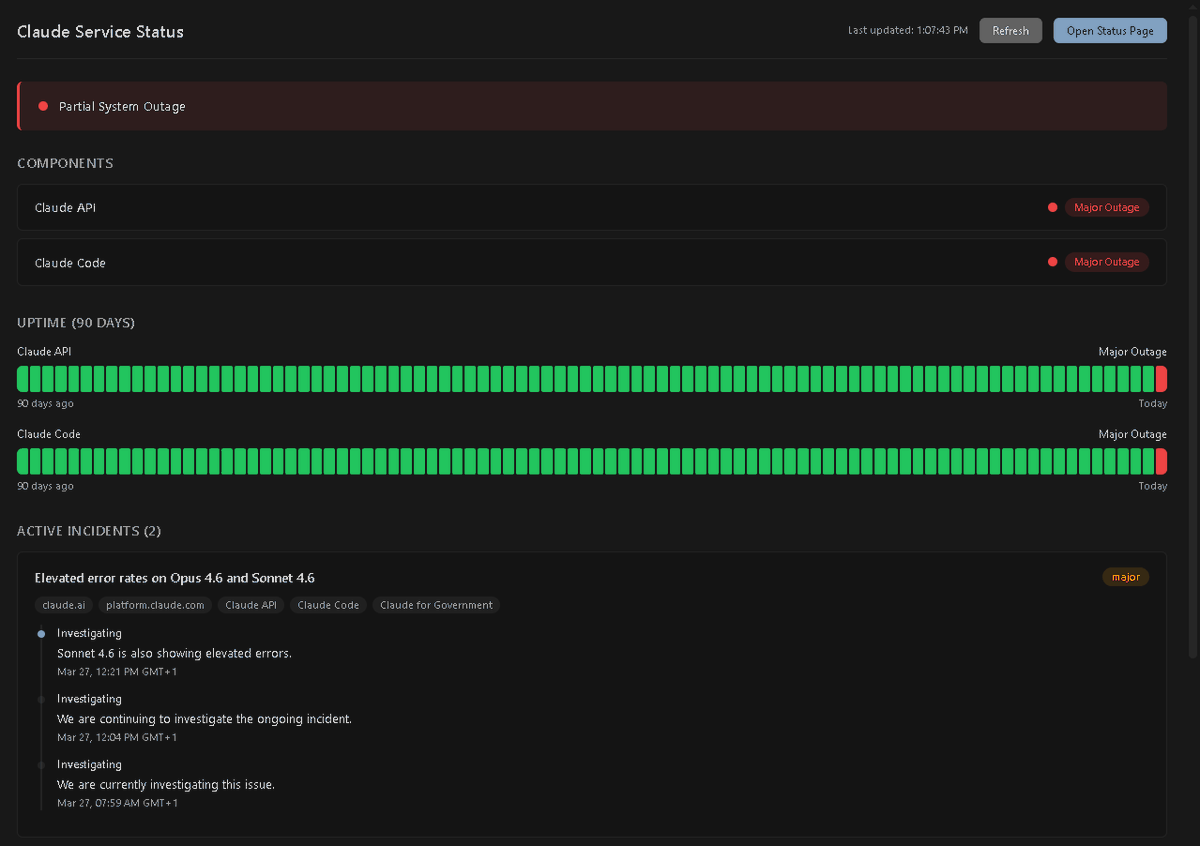Click the Claude for Government tag
The image size is (1200, 846).
click(436, 605)
